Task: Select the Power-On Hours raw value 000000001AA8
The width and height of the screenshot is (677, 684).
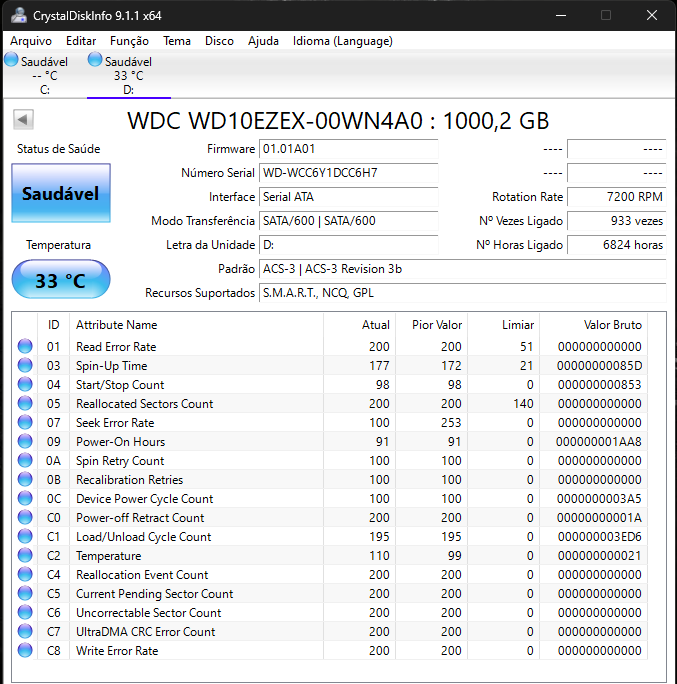Action: [x=599, y=442]
